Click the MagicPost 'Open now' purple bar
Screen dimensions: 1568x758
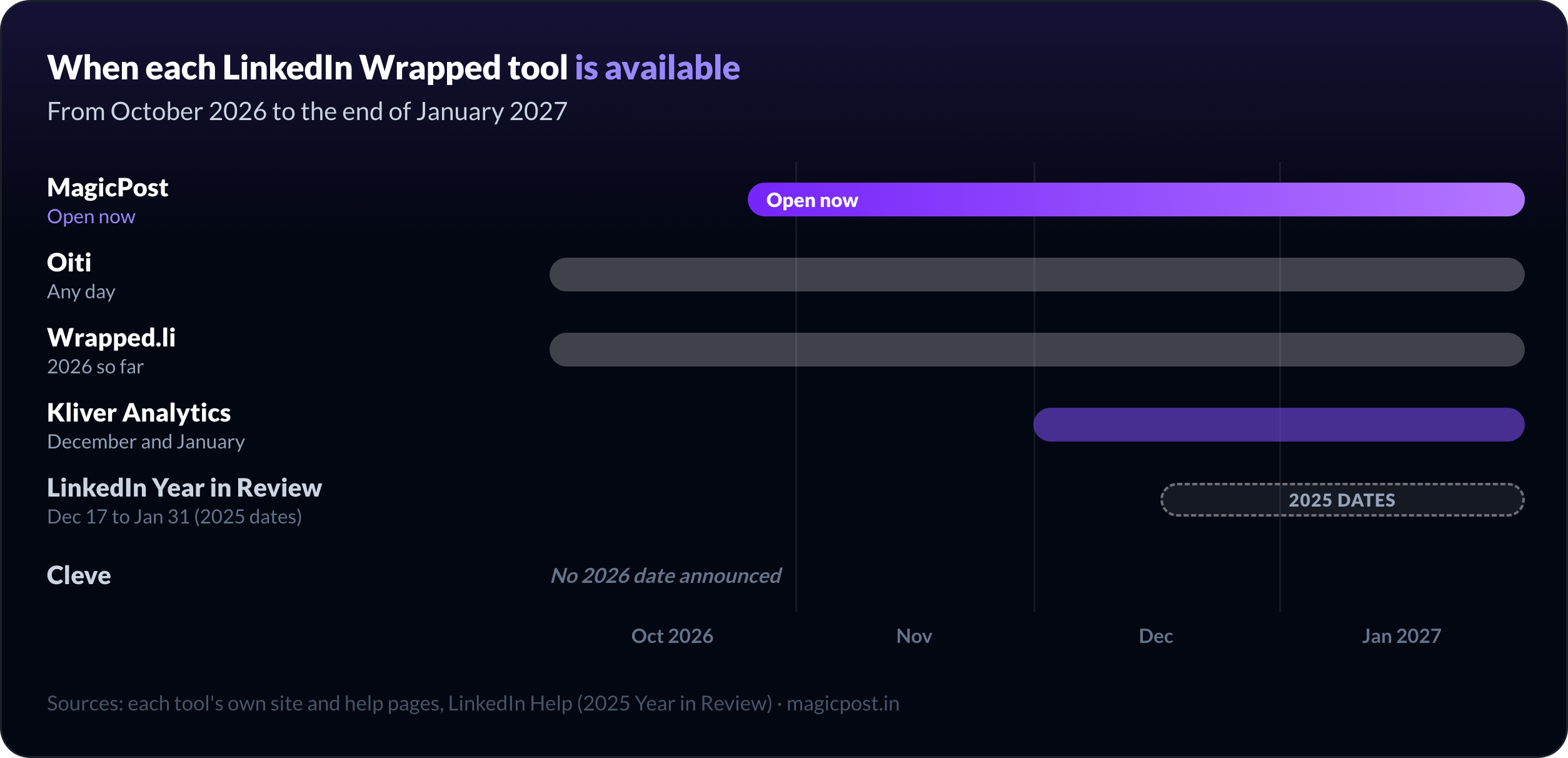pyautogui.click(x=1136, y=200)
